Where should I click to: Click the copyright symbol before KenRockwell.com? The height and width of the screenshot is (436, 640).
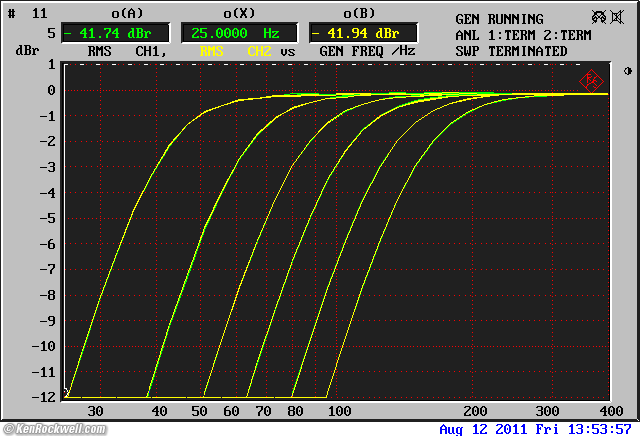point(7,429)
